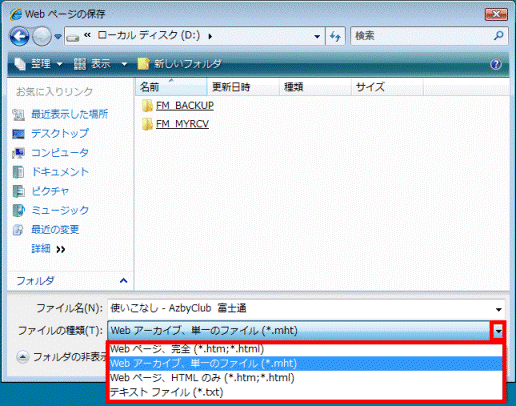
Task: Sort by the 名前 column header
Action: click(171, 87)
